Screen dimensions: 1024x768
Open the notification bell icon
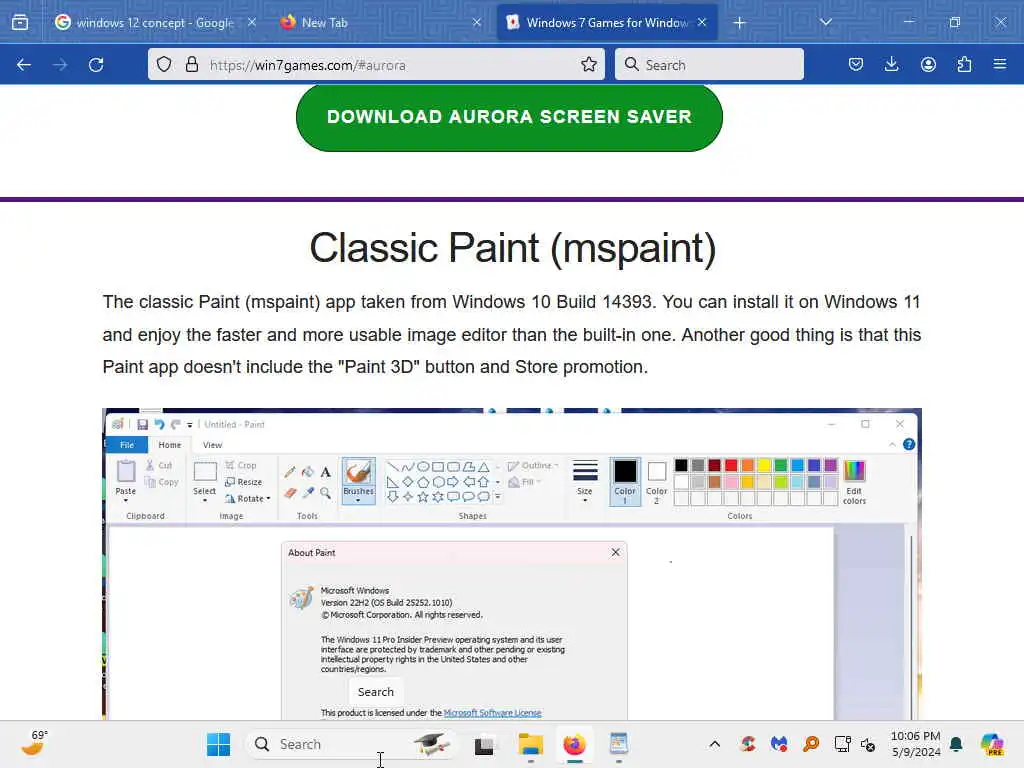(956, 744)
